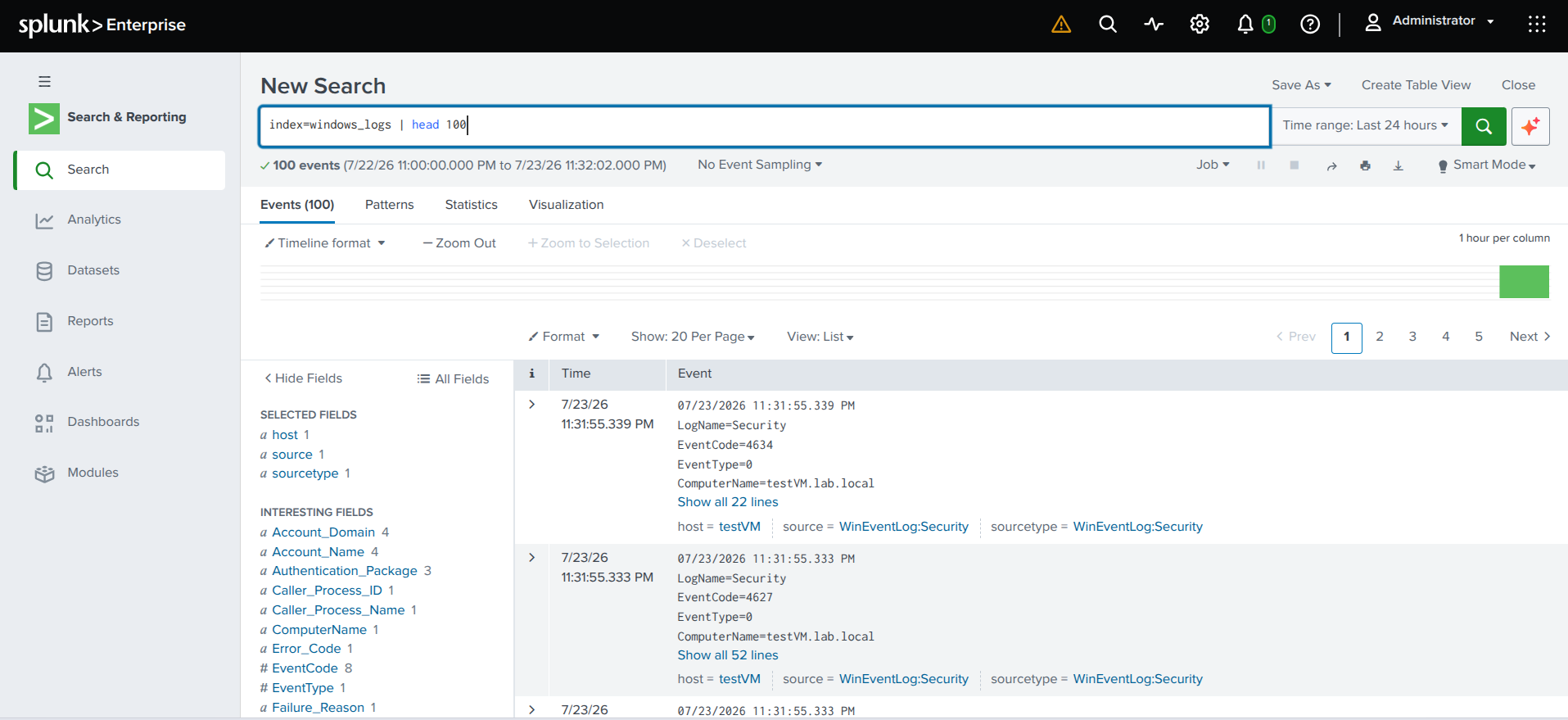Viewport: 1568px width, 720px height.
Task: Click Create Table View
Action: click(x=1417, y=85)
